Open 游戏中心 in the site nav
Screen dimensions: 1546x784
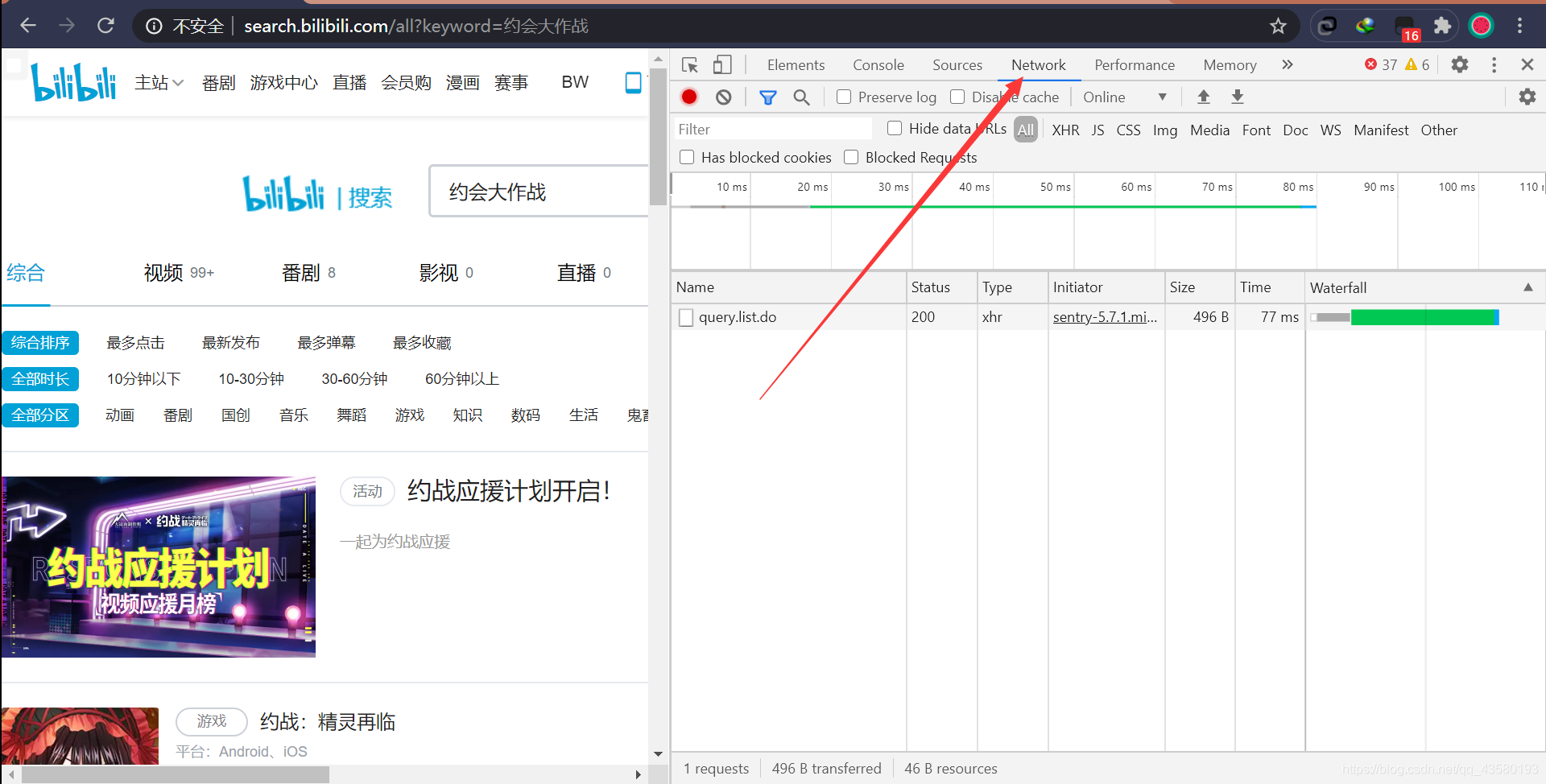tap(283, 83)
